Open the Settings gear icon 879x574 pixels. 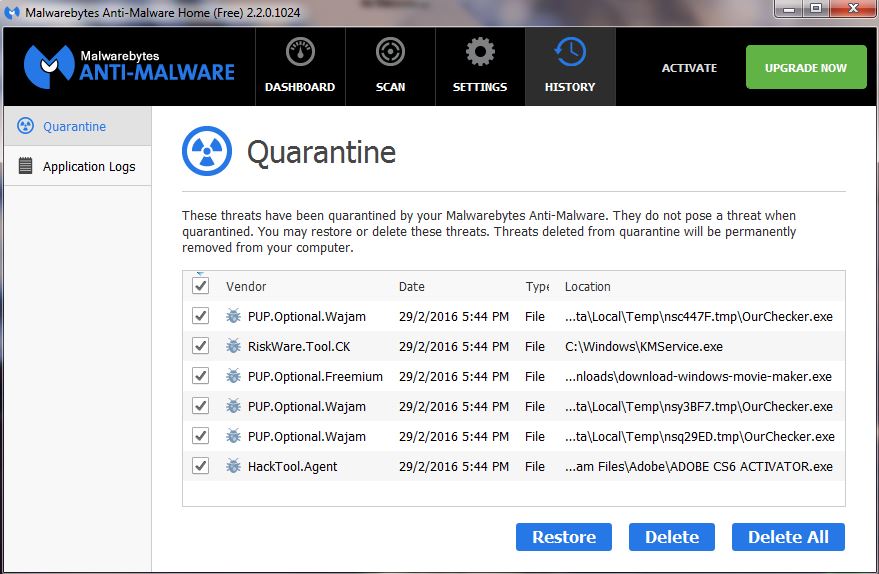(x=480, y=52)
